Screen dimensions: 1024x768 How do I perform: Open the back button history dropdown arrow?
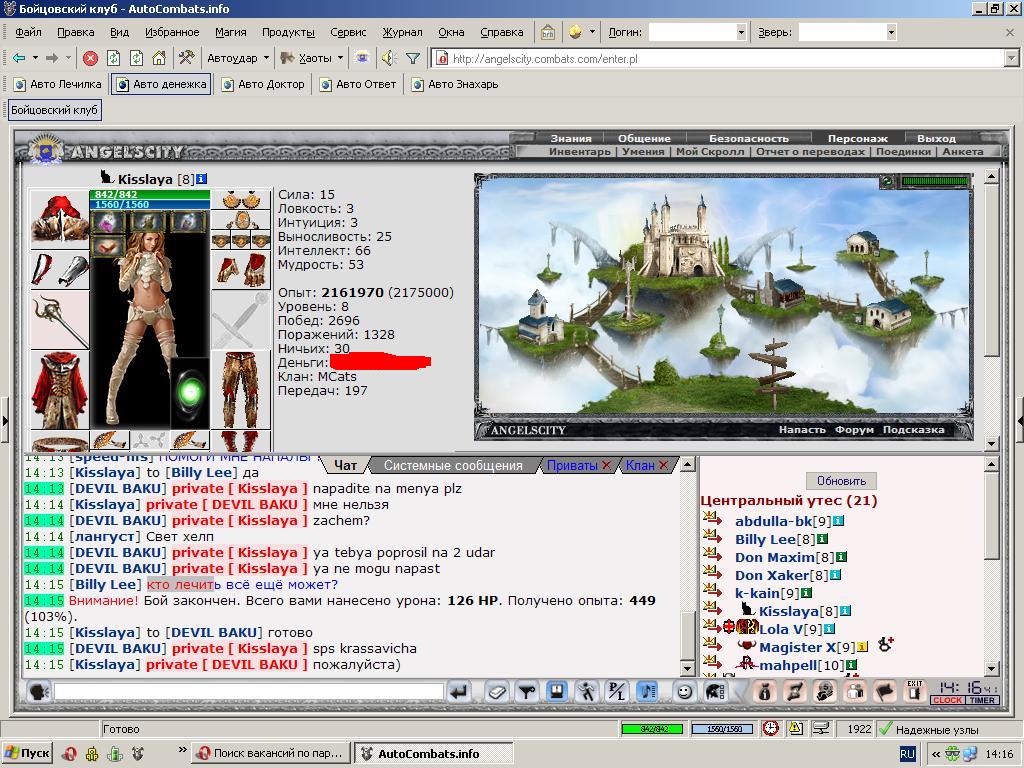point(35,58)
